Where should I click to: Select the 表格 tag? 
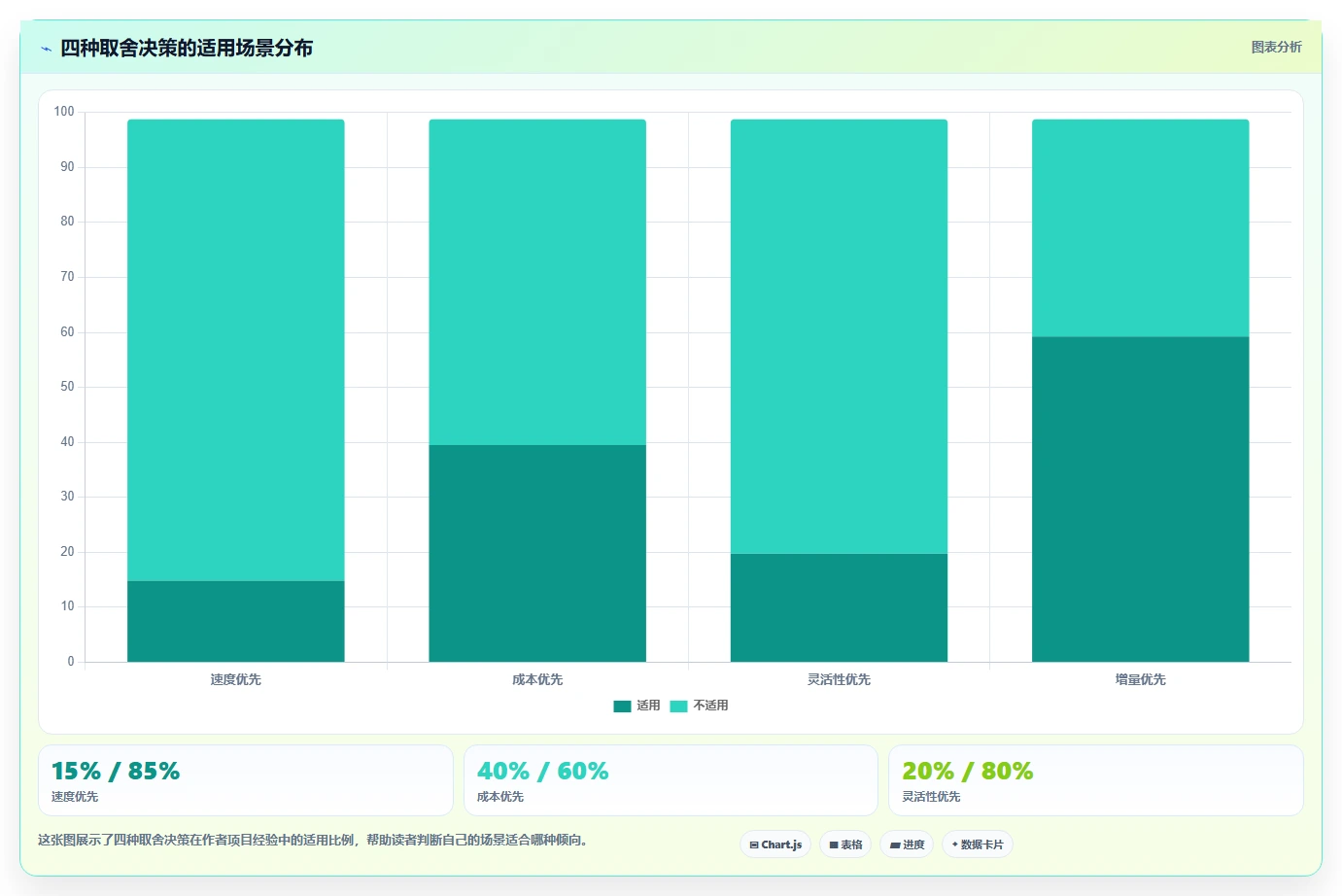pyautogui.click(x=845, y=844)
